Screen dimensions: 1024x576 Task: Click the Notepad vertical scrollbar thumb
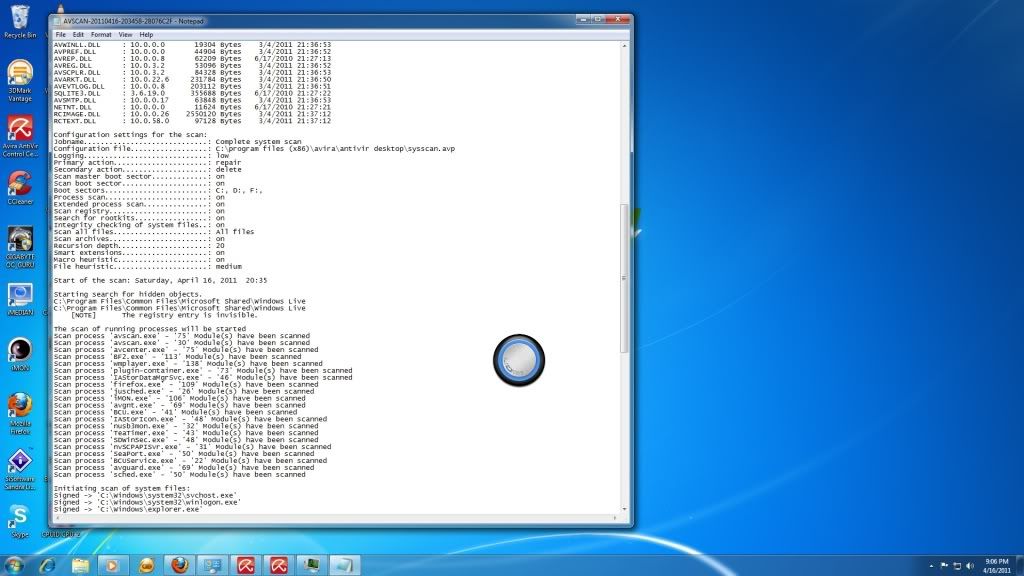click(624, 278)
